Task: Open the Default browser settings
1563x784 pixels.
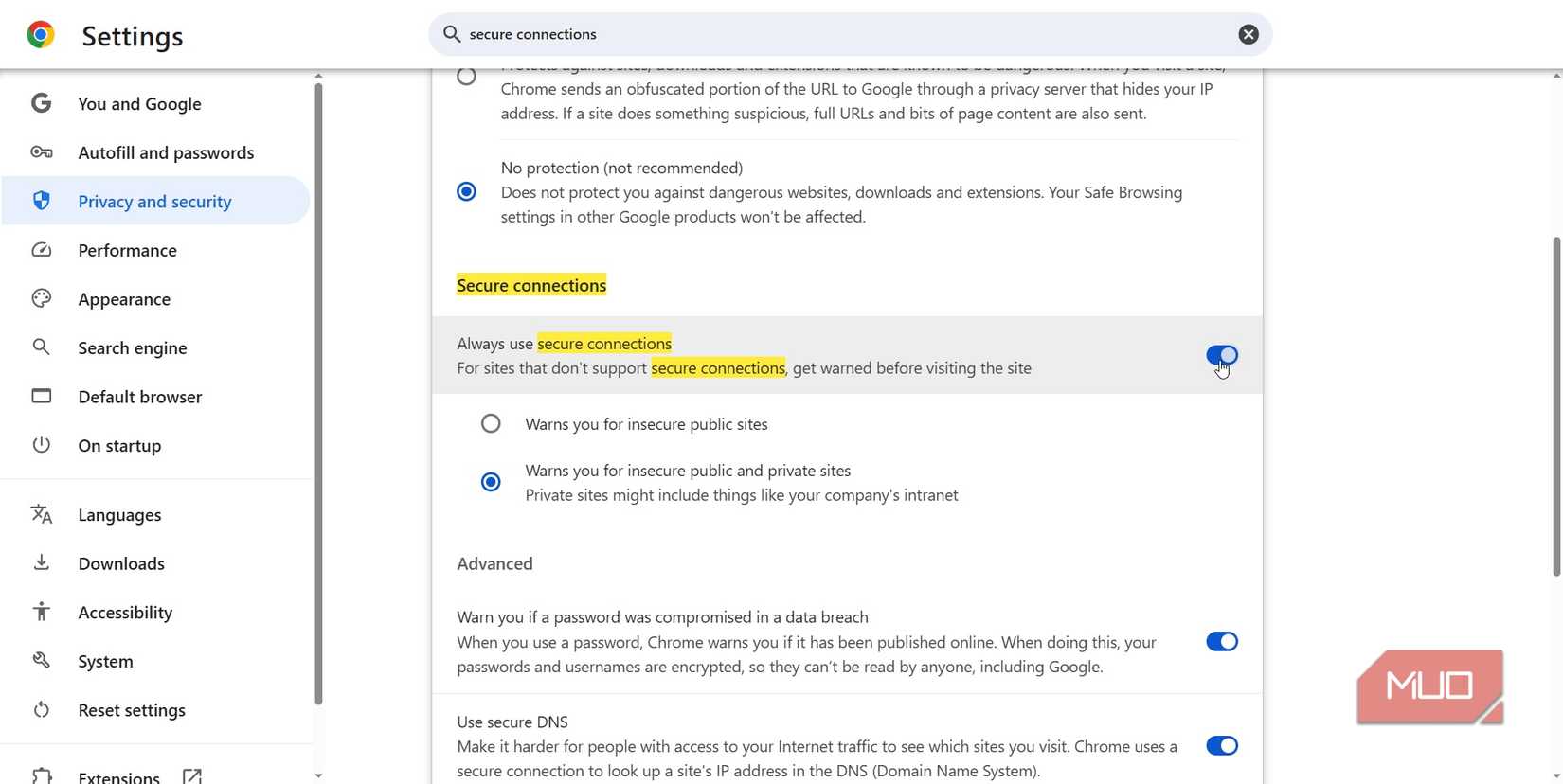Action: (139, 397)
